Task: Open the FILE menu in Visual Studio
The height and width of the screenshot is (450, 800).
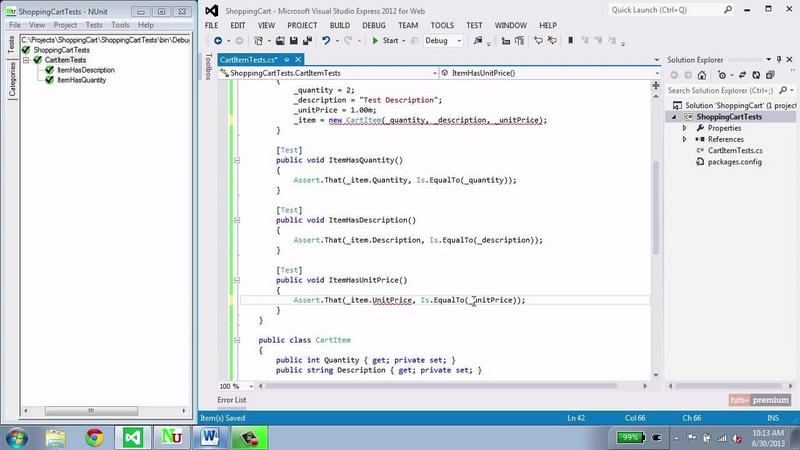Action: point(211,25)
